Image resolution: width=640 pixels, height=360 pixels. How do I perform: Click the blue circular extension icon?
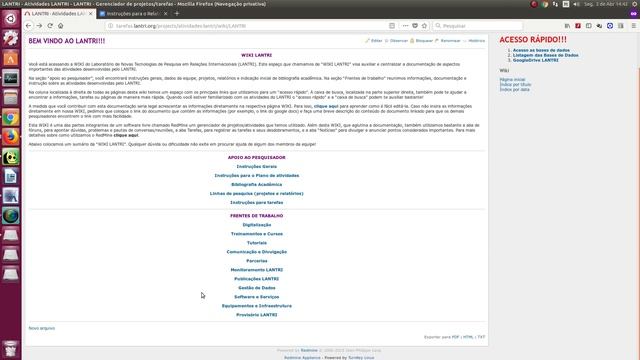tap(610, 26)
